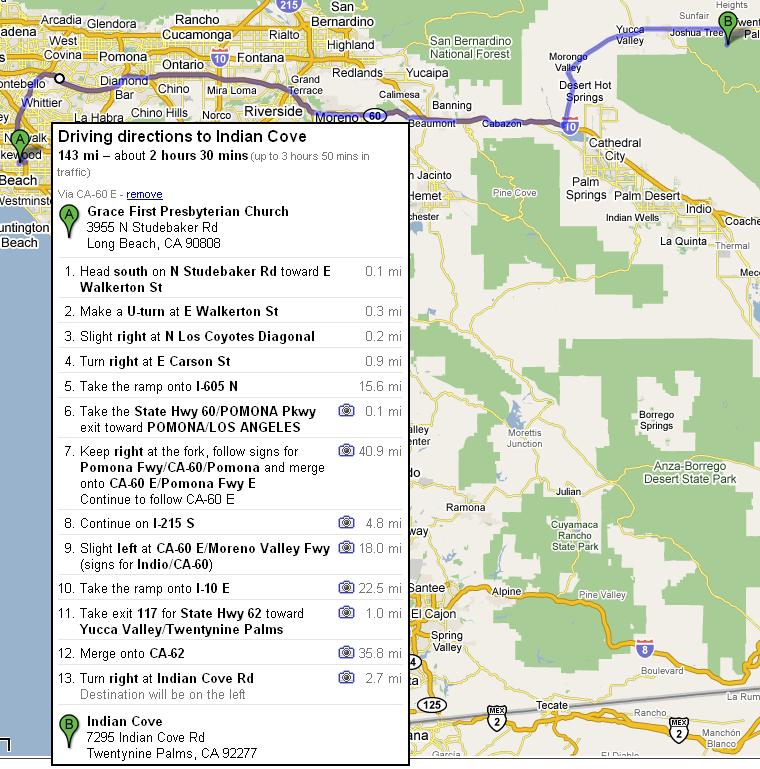
Task: Open street view camera for step 13 Indian Cove Rd
Action: click(x=346, y=677)
